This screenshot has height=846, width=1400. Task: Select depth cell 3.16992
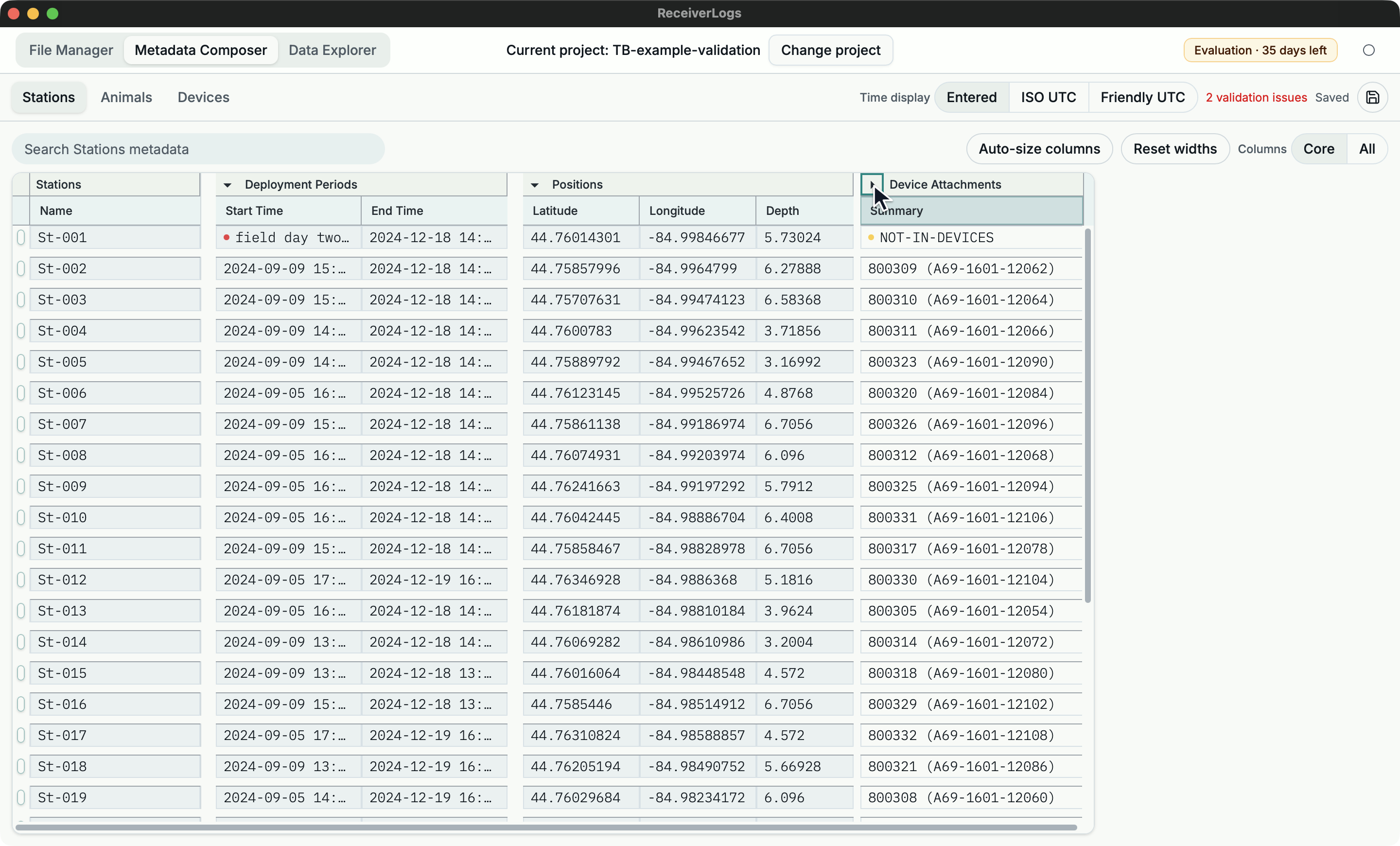pyautogui.click(x=805, y=362)
